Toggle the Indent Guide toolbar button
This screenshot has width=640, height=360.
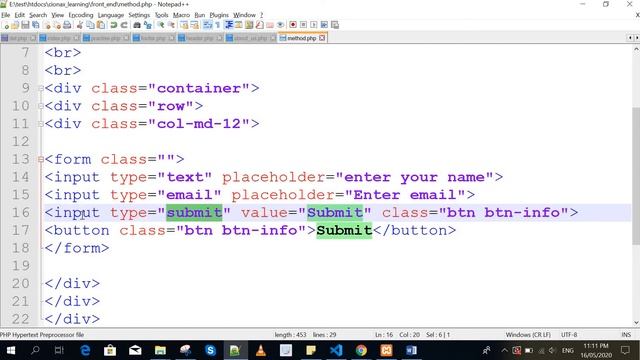(229, 25)
